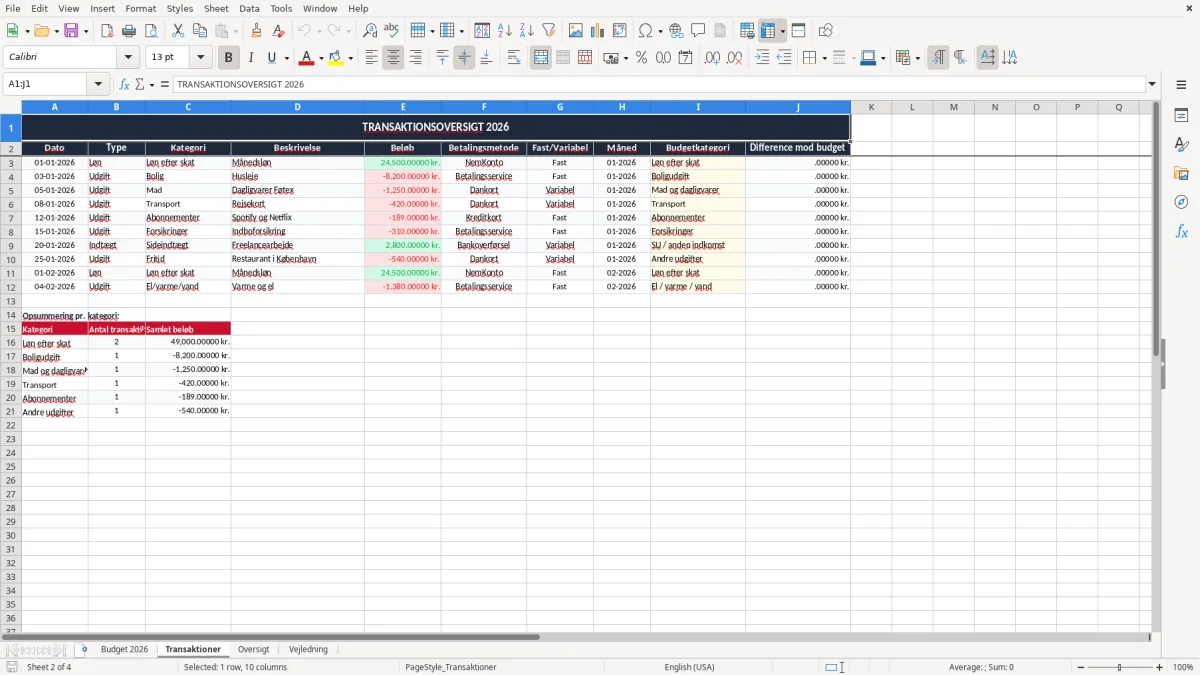Expand the Borders dropdown arrow
1200x675 pixels.
pos(823,58)
